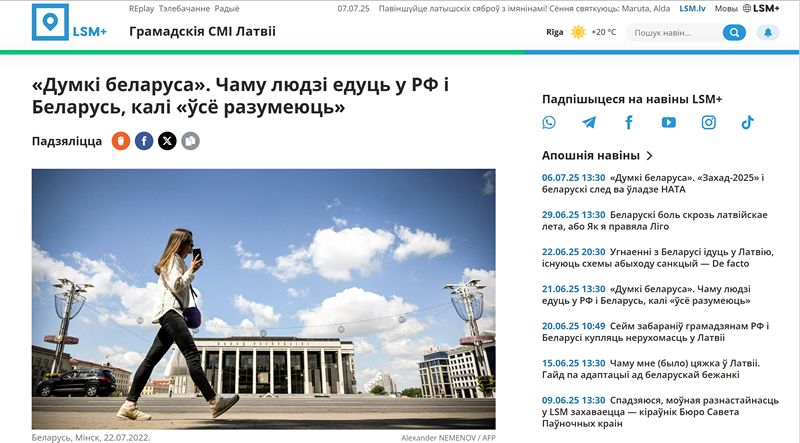Copy the article link with gray icon
Viewport: 800px width, 443px height.
190,141
